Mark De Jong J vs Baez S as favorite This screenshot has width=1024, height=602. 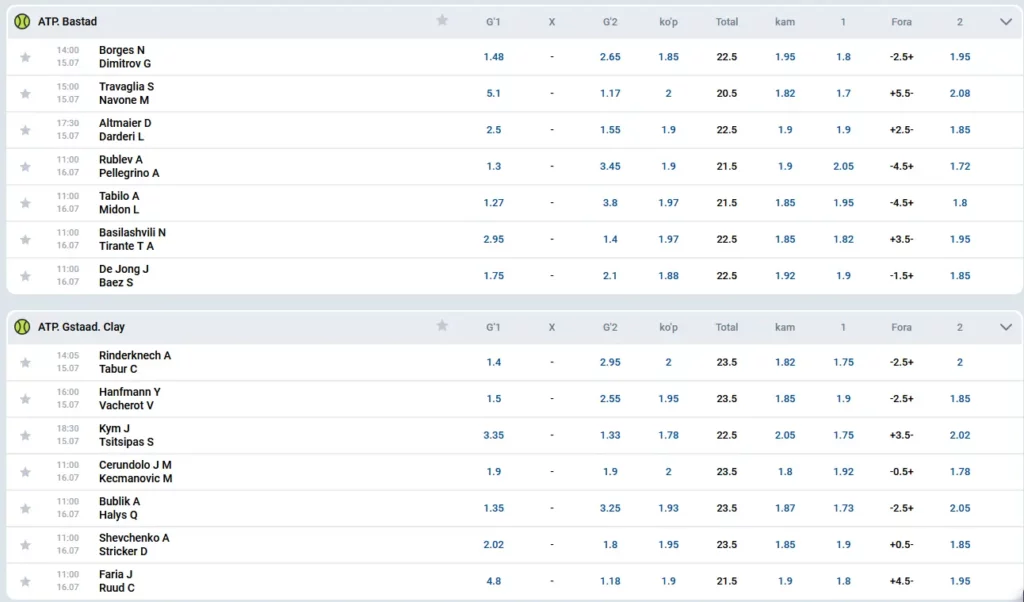pyautogui.click(x=25, y=276)
